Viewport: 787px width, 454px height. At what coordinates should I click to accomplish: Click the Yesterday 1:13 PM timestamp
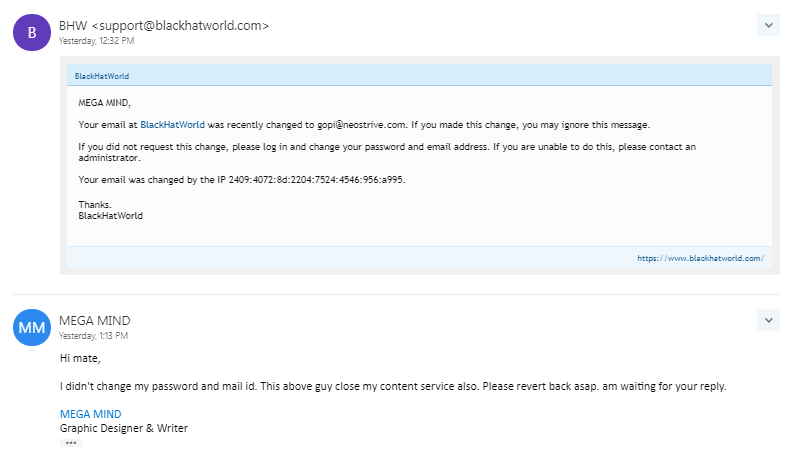pos(93,336)
